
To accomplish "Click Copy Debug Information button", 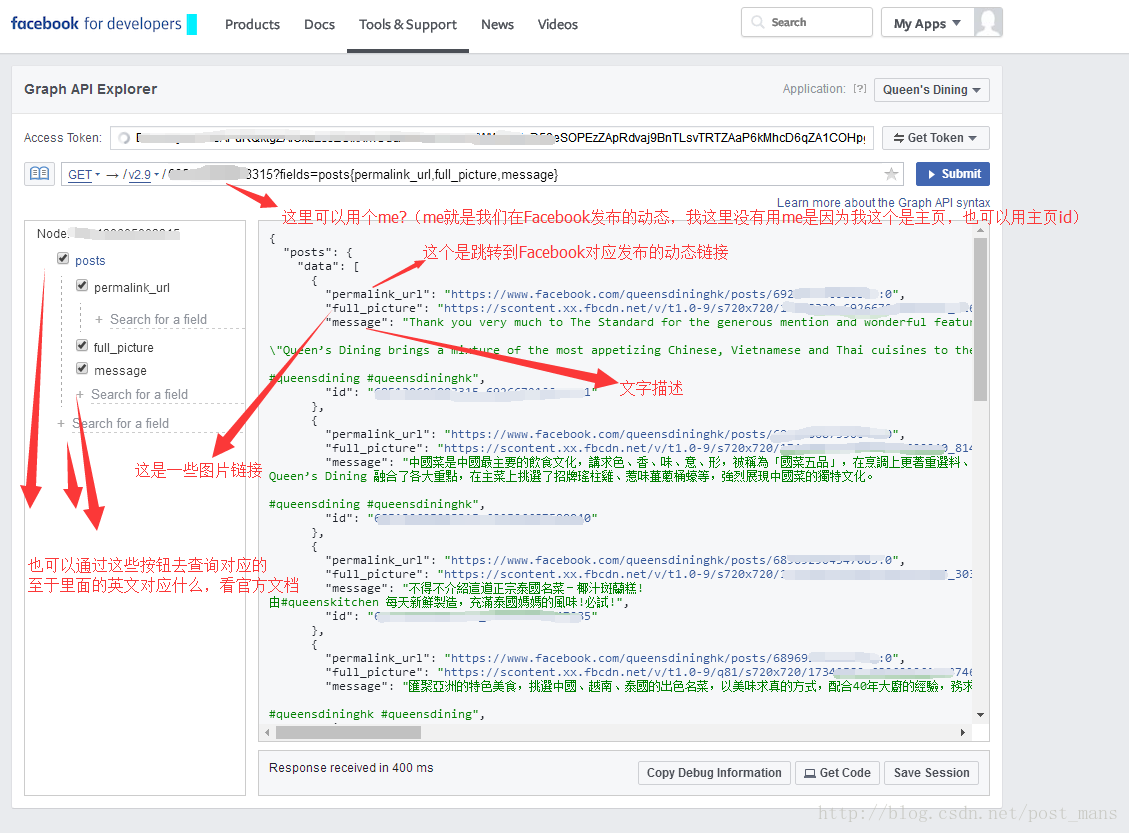I will coord(714,773).
